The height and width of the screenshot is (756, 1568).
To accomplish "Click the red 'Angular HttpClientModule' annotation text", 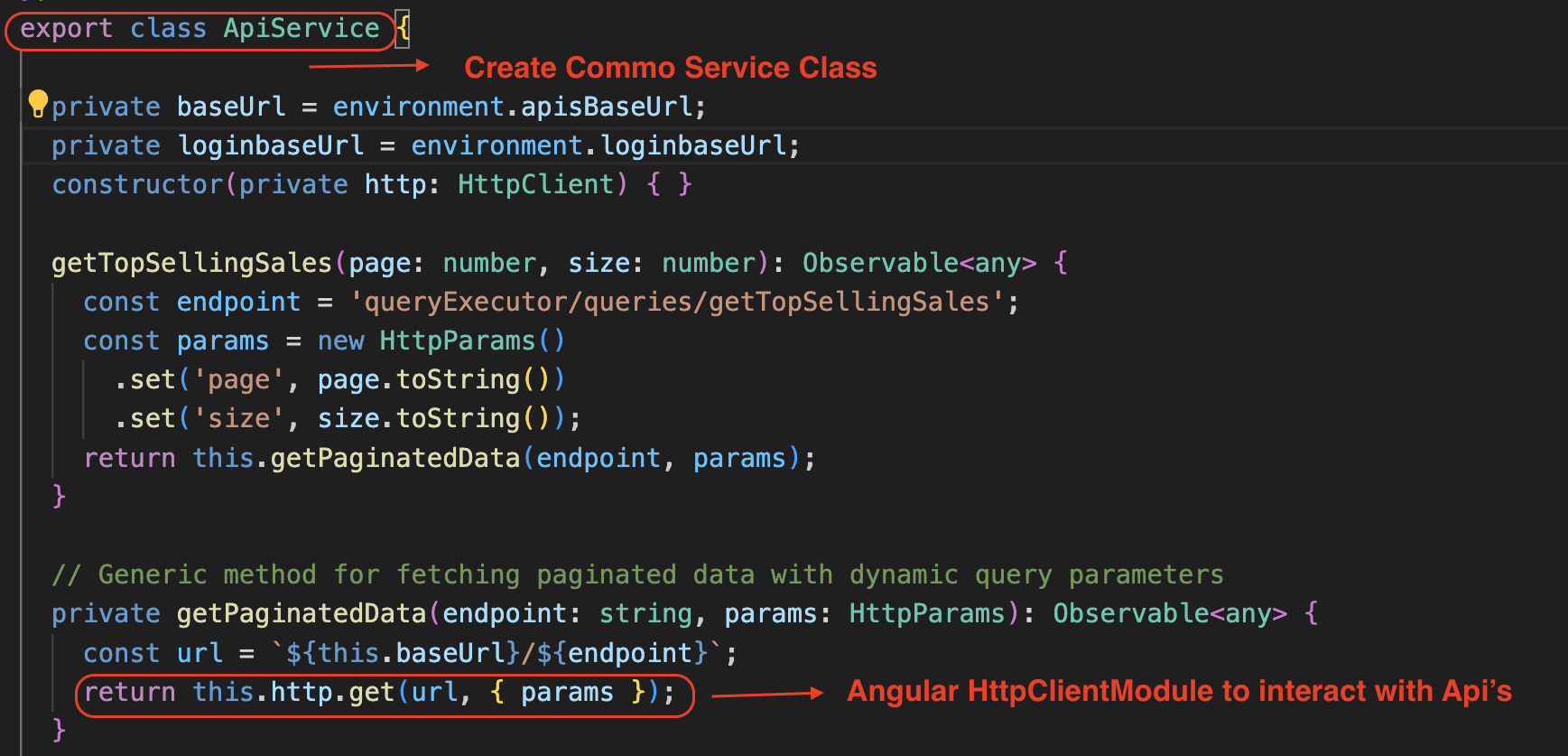I will click(x=1179, y=691).
